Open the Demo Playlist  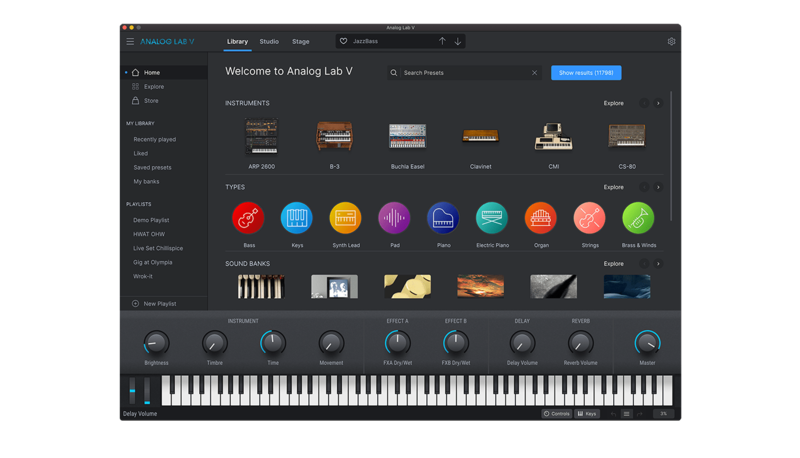tap(151, 220)
